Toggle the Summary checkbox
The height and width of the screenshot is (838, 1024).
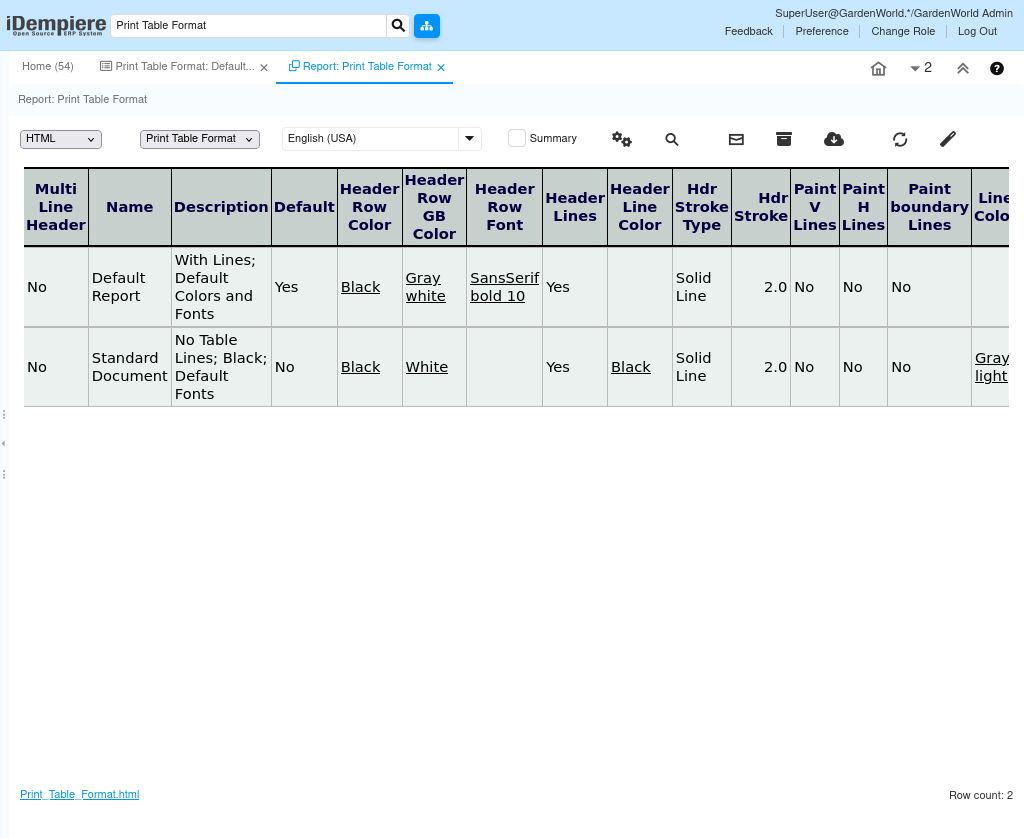[x=517, y=138]
